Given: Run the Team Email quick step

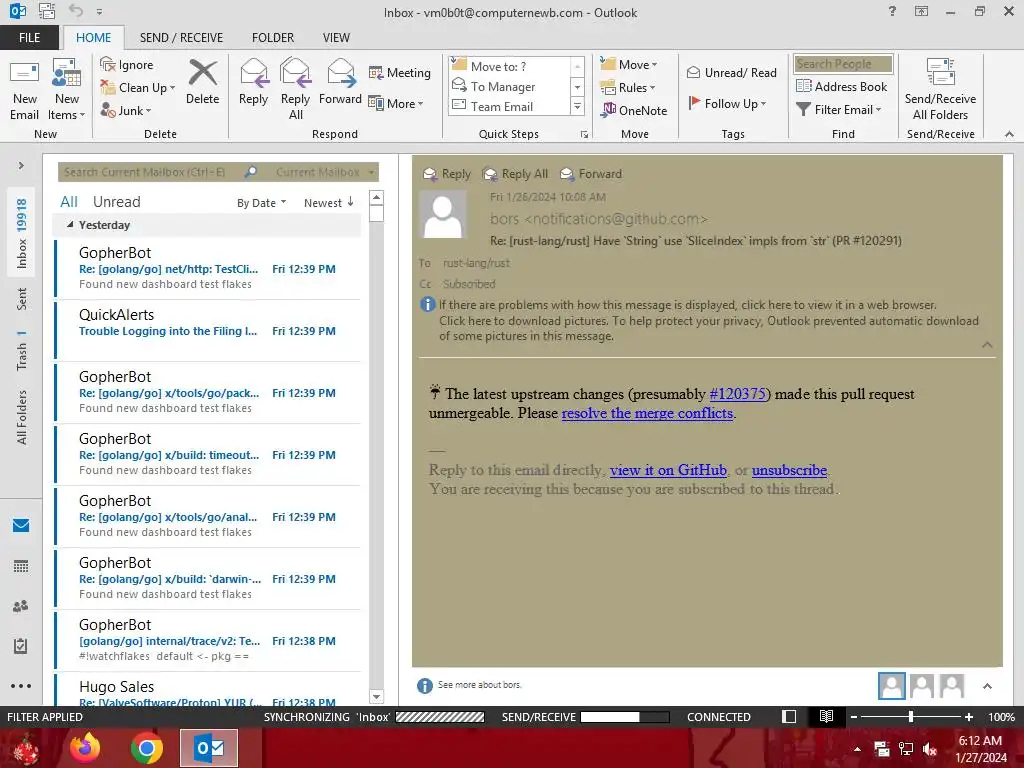Looking at the screenshot, I should point(510,106).
